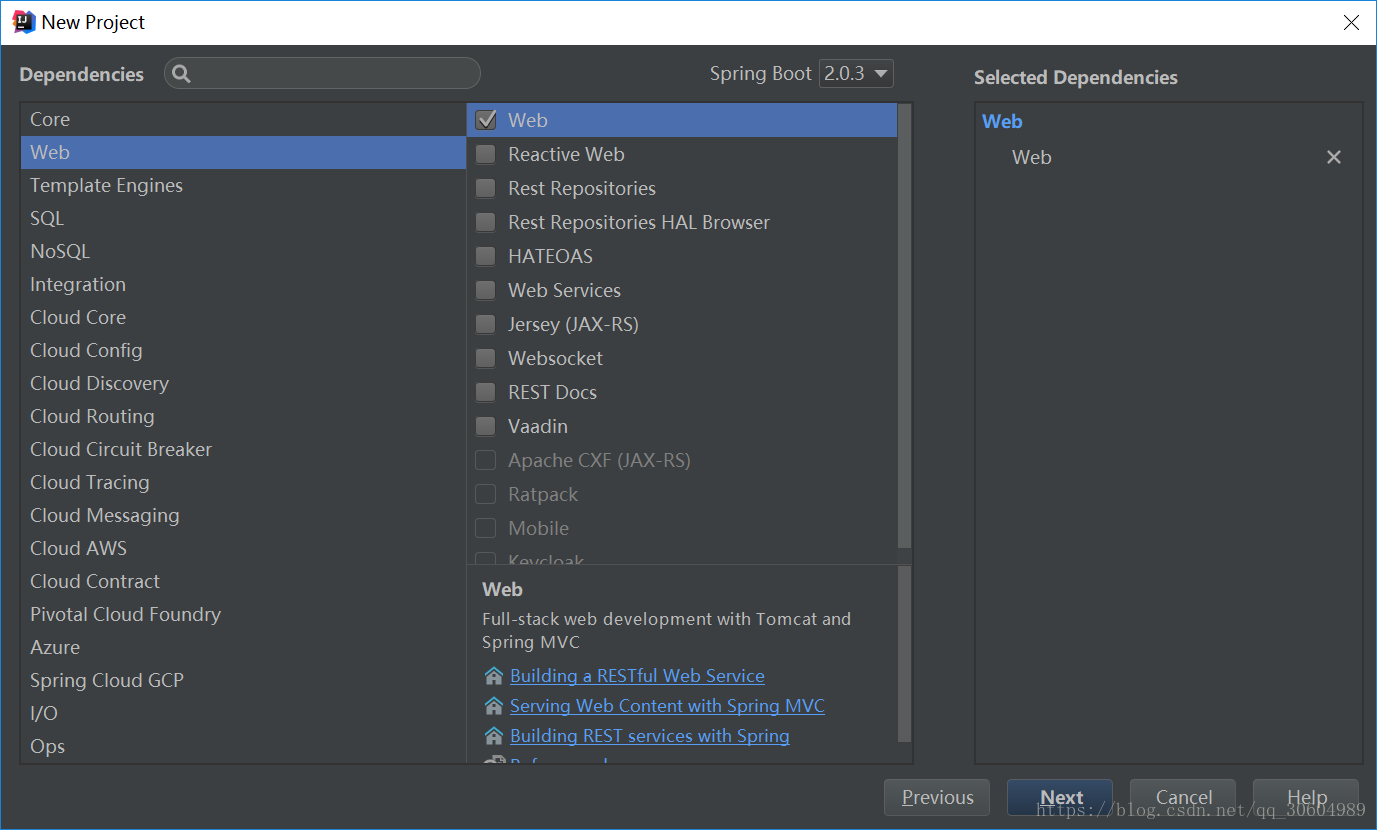This screenshot has width=1377, height=830.
Task: Enable the Reactive Web checkbox
Action: (485, 154)
